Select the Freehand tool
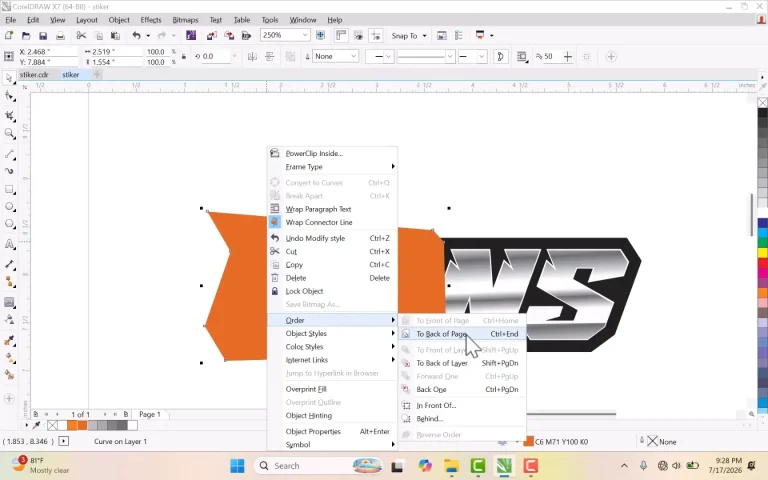768x480 pixels. click(9, 154)
